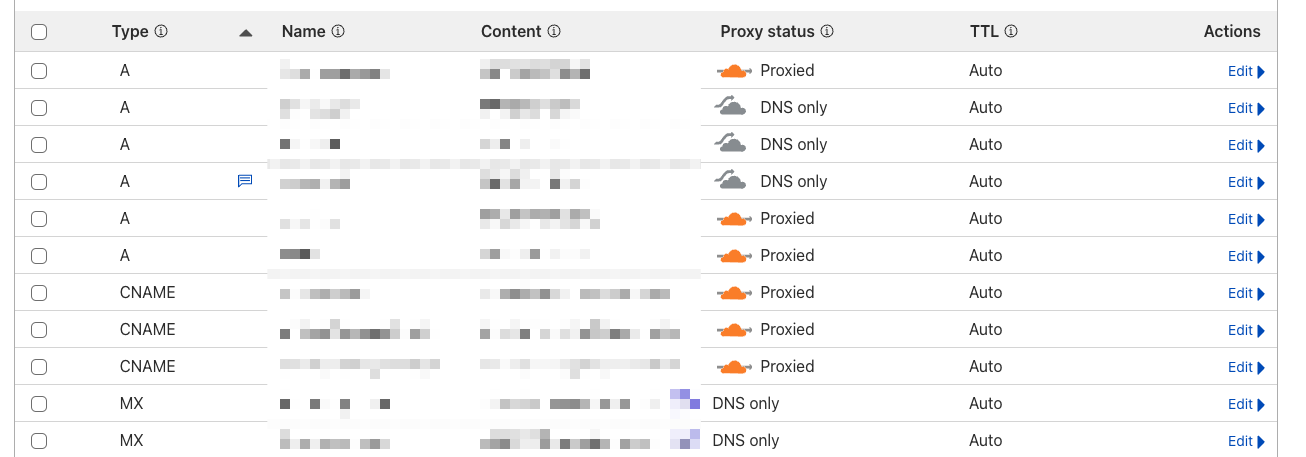
Task: Click the info icon next to Type header
Action: point(161,32)
